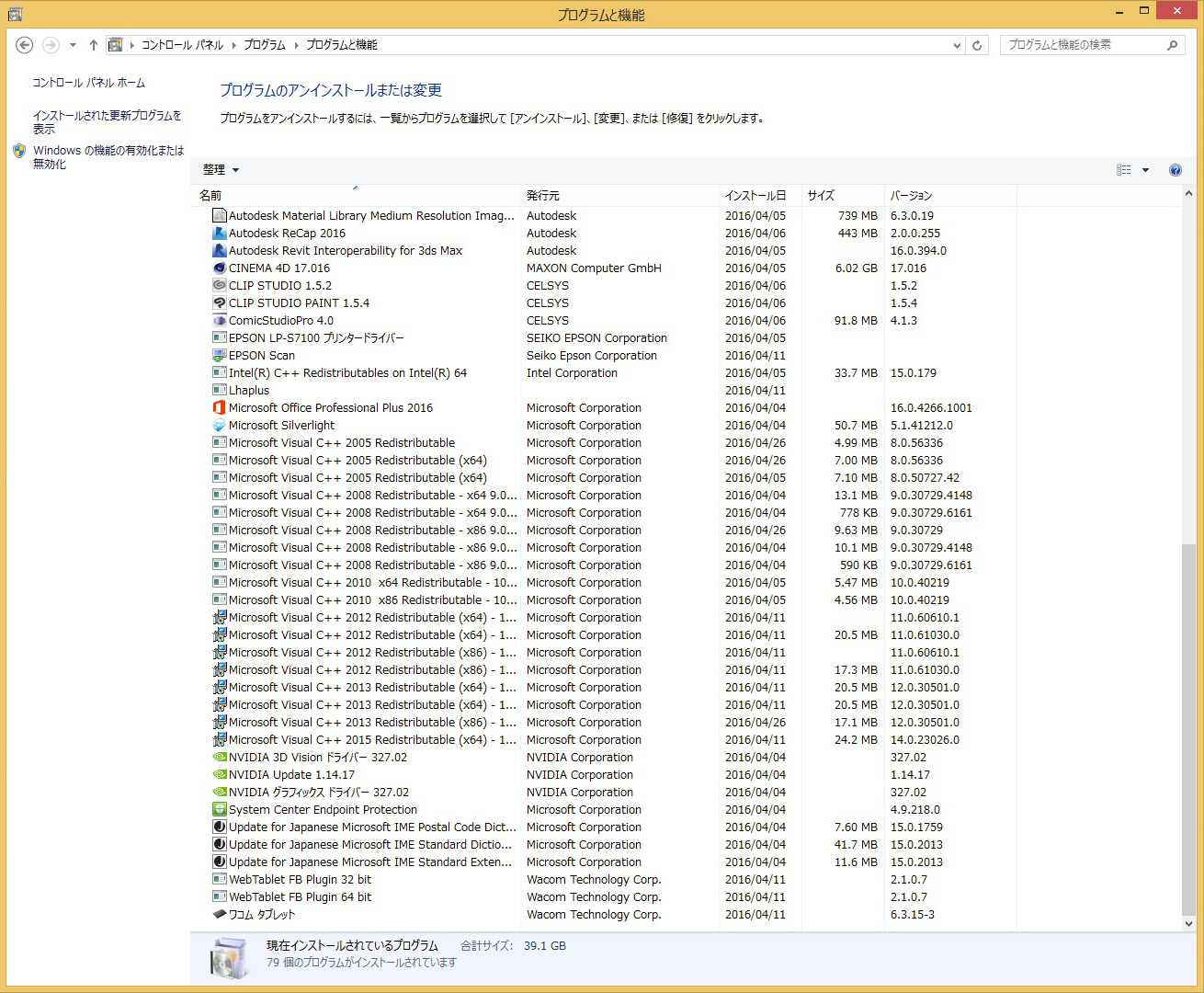Open the address bar history dropdown
Viewport: 1204px width, 993px height.
(x=957, y=45)
